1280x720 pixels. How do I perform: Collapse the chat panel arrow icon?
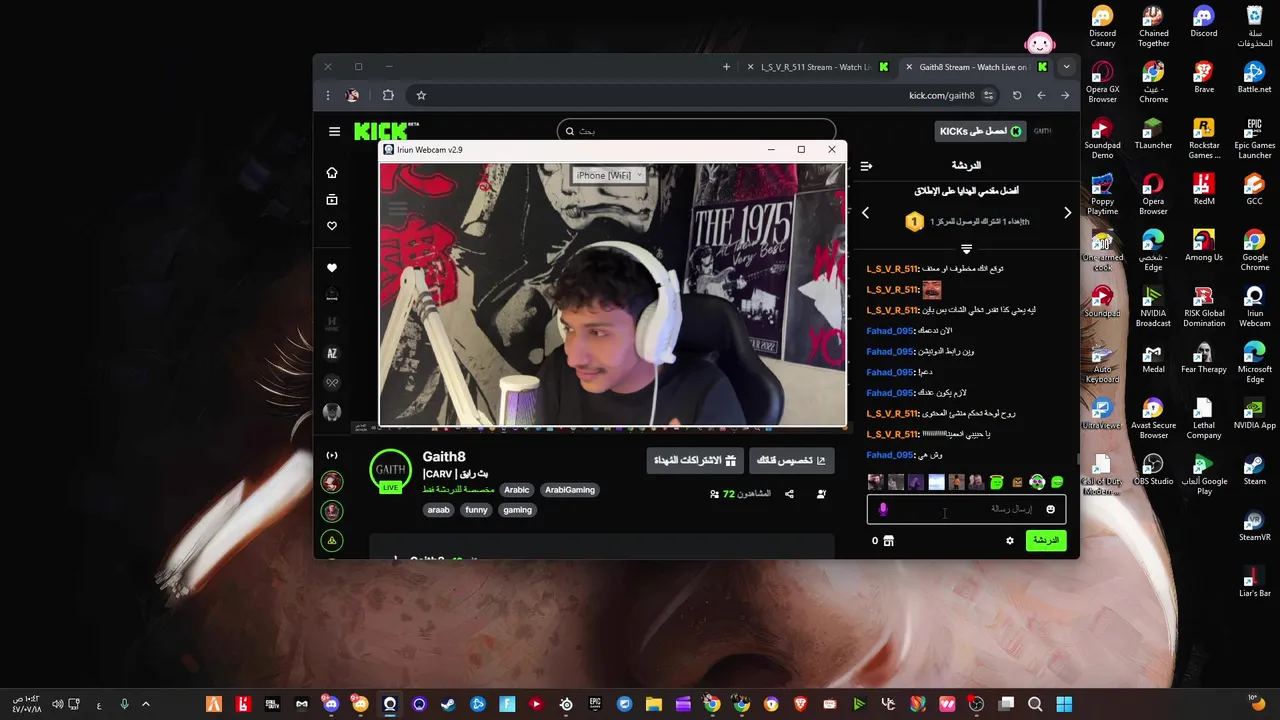866,166
